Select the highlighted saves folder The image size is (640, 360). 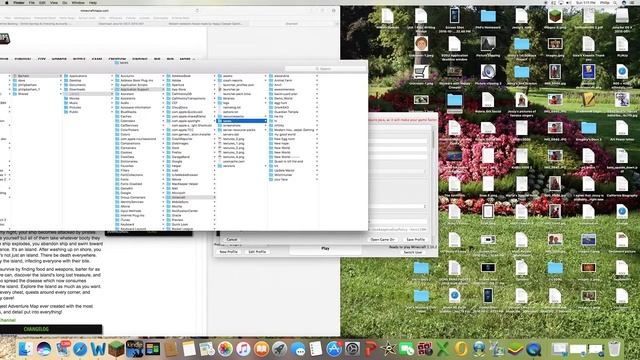[x=242, y=121]
